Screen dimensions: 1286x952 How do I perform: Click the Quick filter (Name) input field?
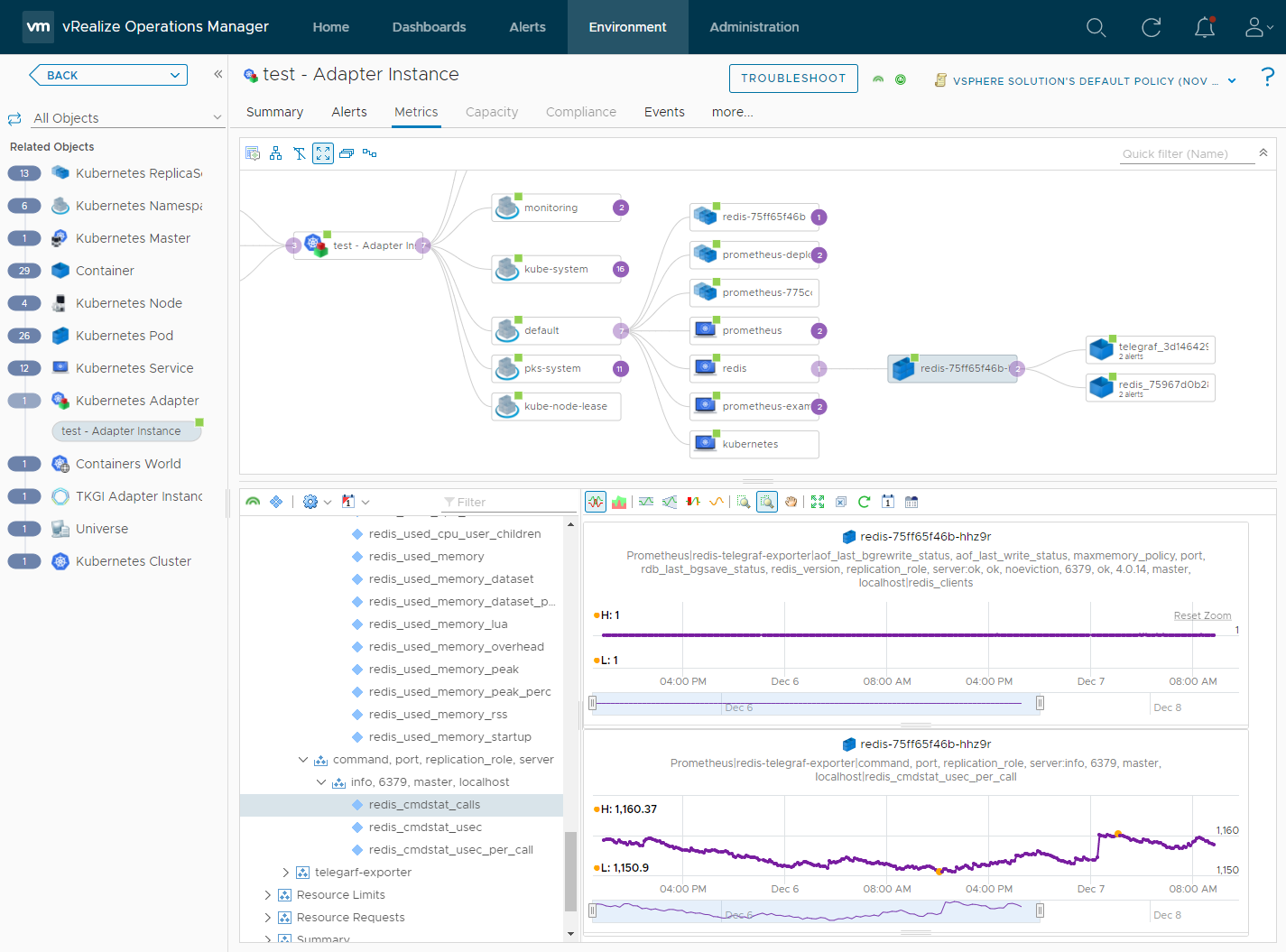click(1186, 153)
